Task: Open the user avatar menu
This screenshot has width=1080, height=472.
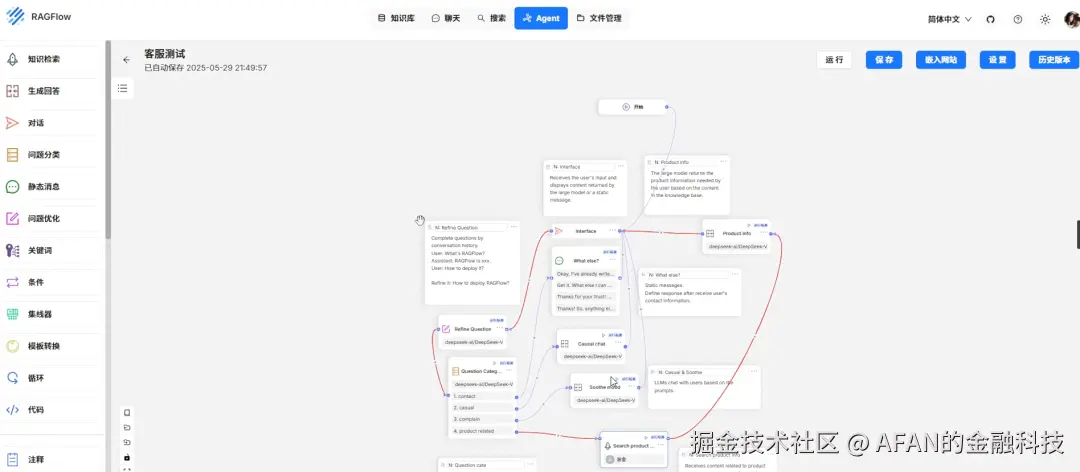Action: point(1072,19)
